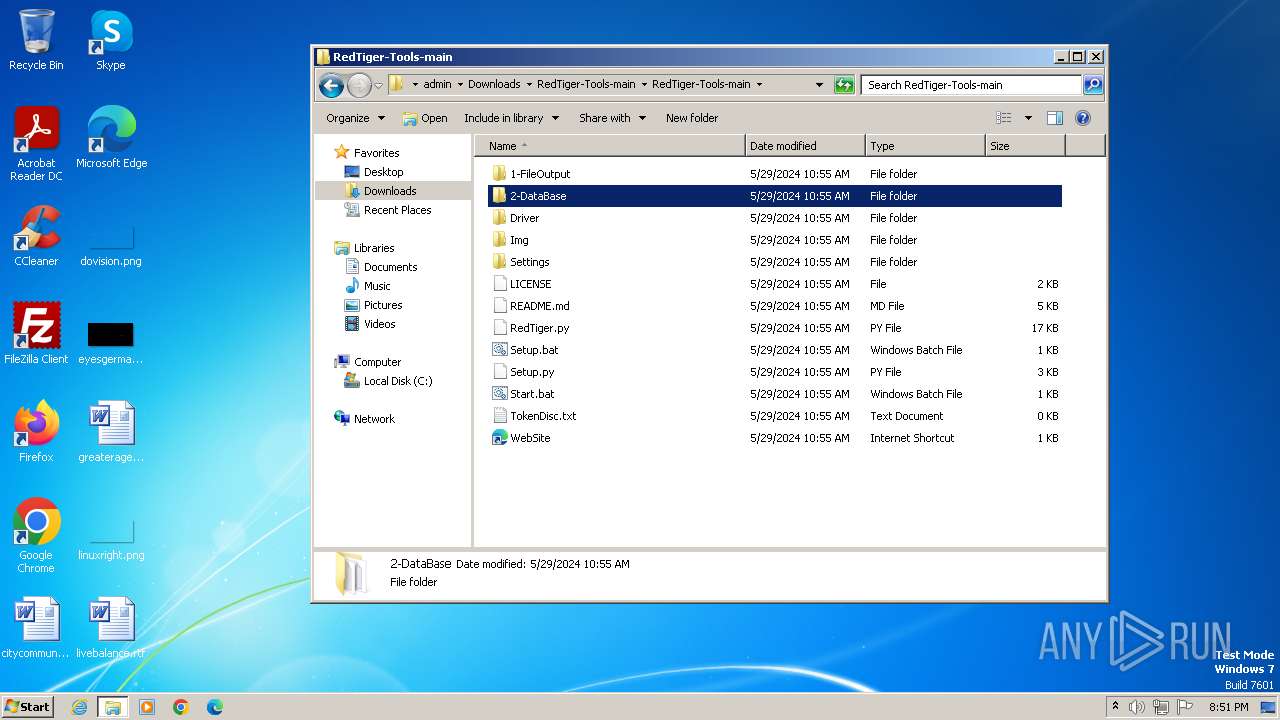This screenshot has width=1280, height=720.
Task: Select the Start.bat file icon
Action: (500, 394)
